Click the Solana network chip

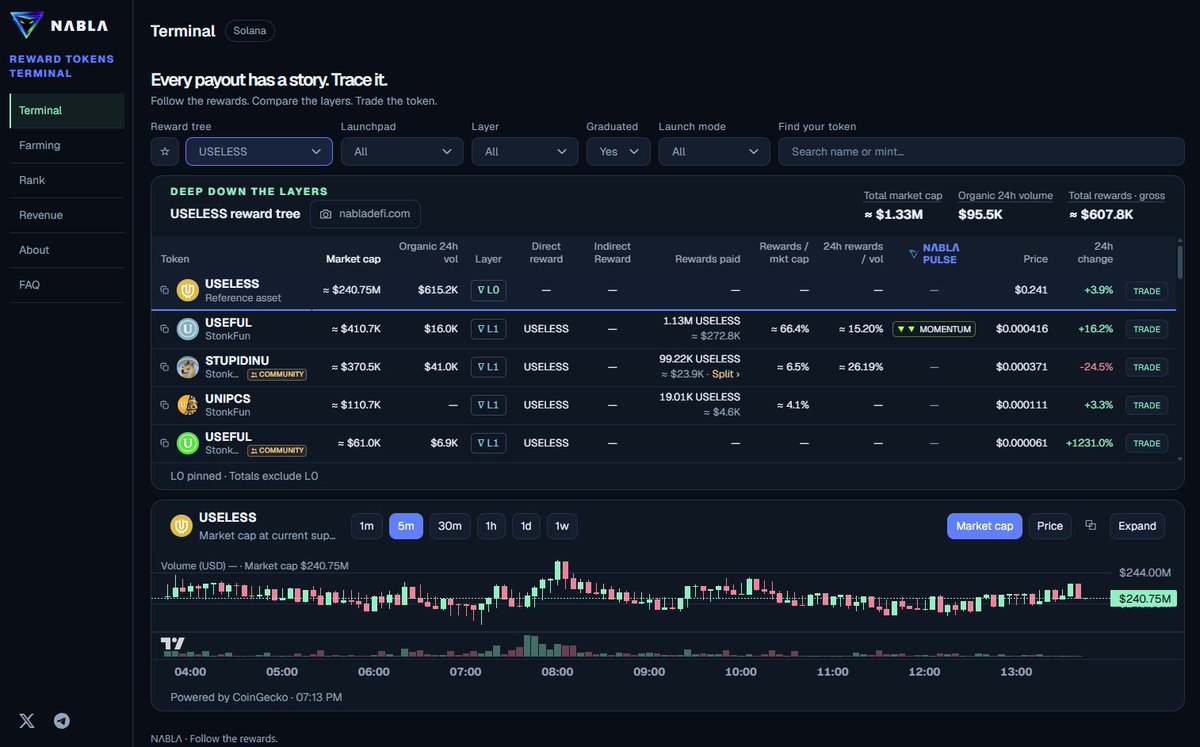click(250, 31)
